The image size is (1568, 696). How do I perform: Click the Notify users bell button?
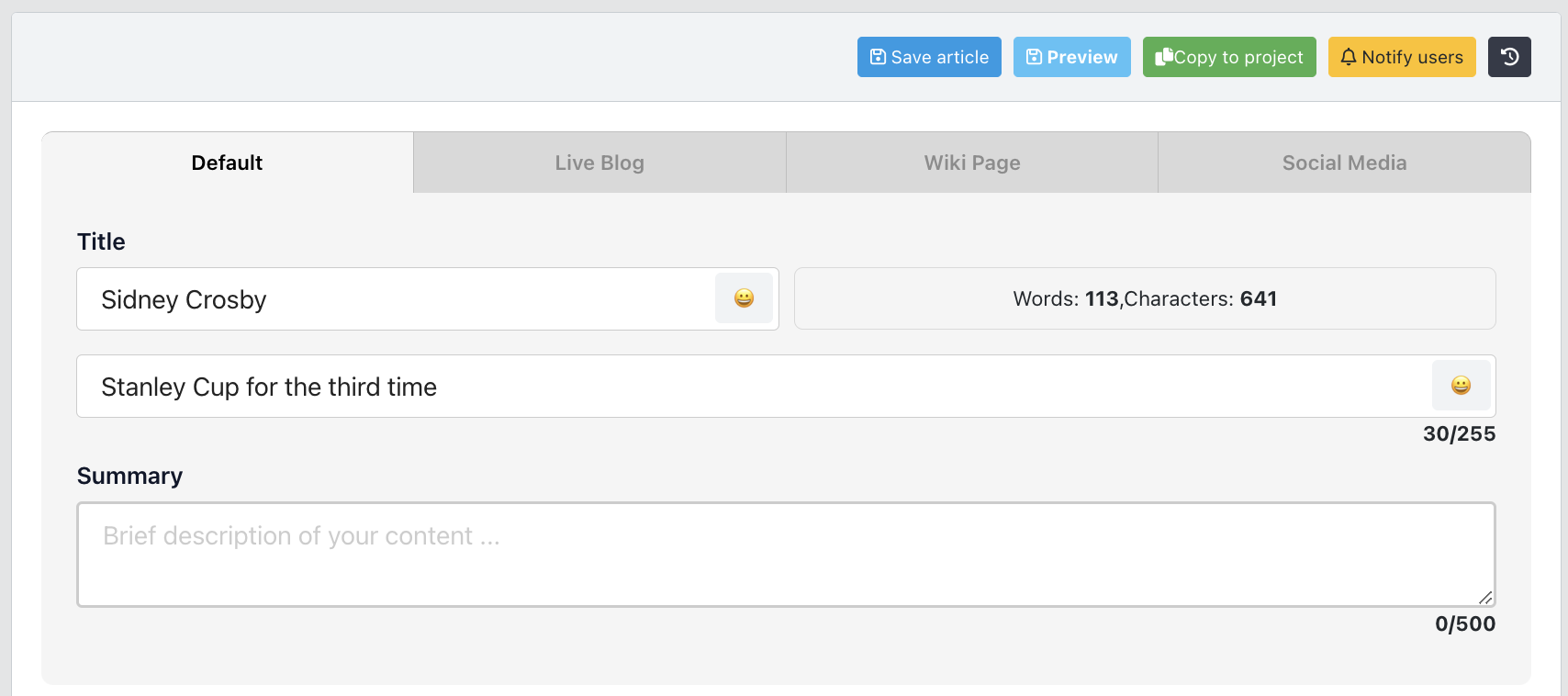(1401, 57)
